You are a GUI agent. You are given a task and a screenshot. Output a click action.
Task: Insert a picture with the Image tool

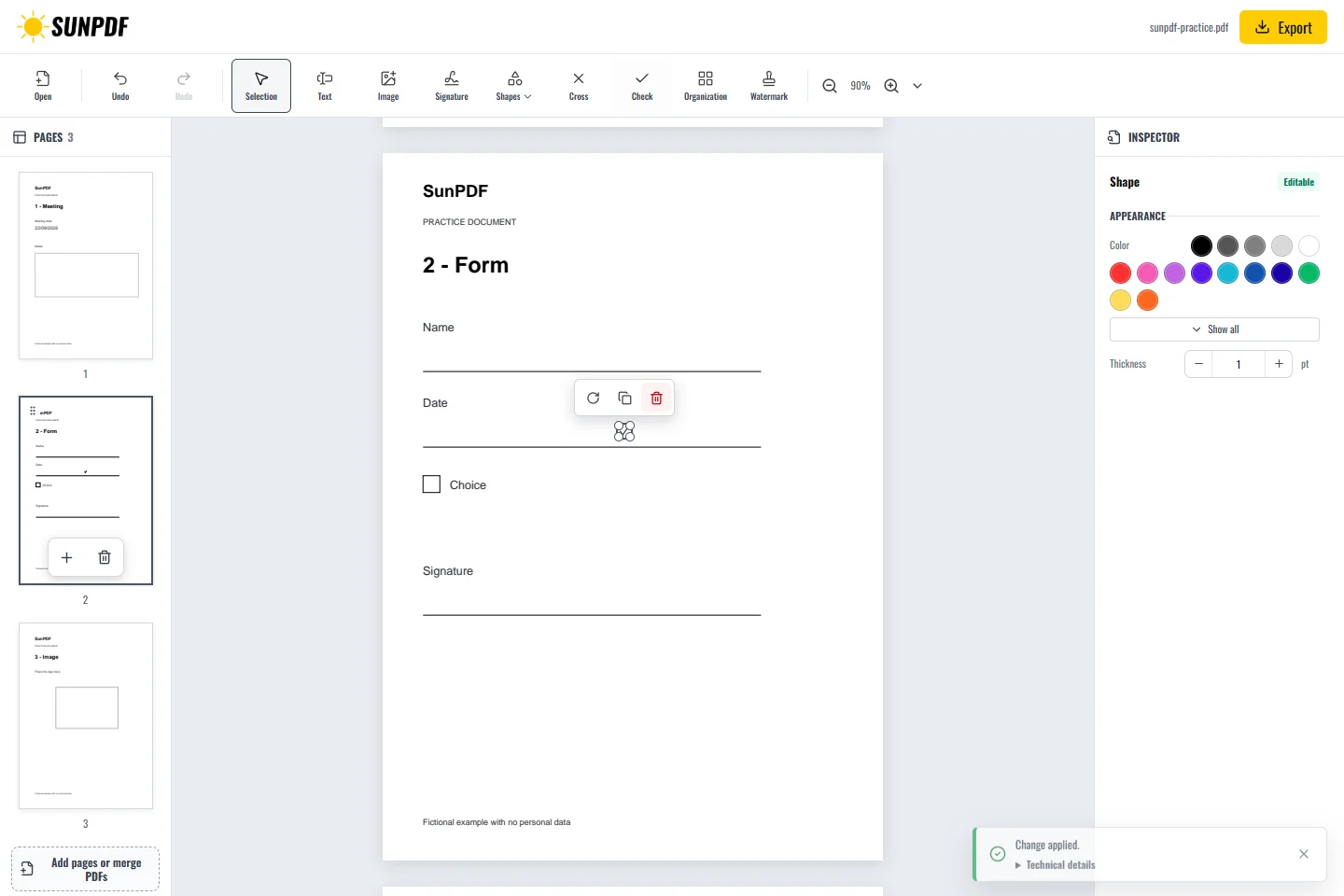coord(388,86)
